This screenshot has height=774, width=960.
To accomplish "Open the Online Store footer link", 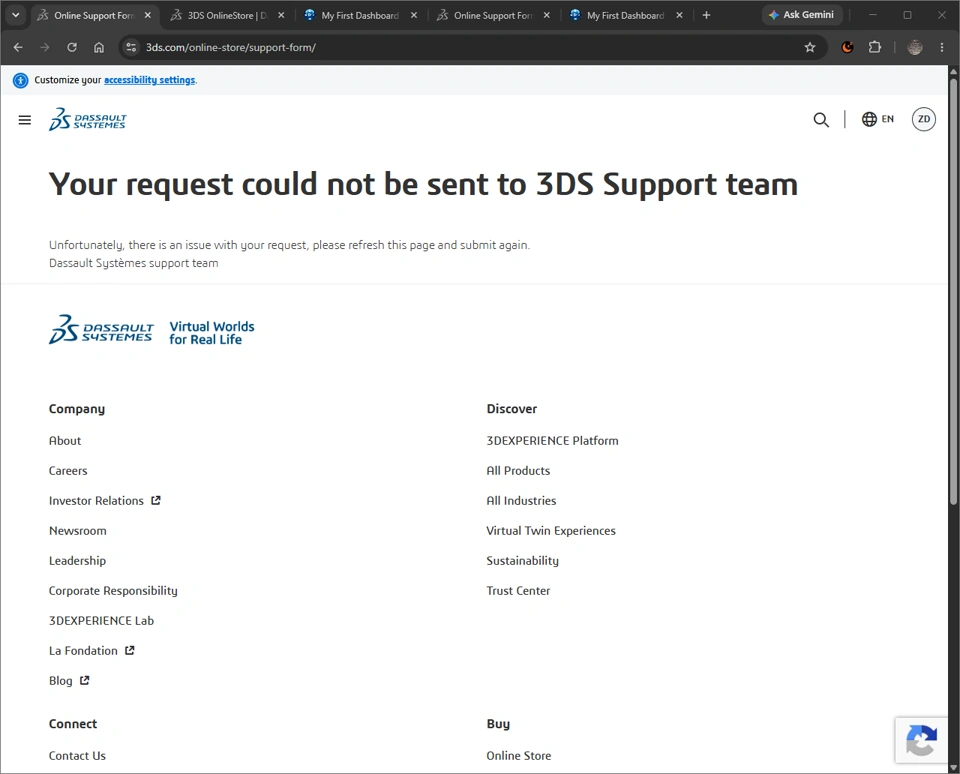I will point(519,756).
